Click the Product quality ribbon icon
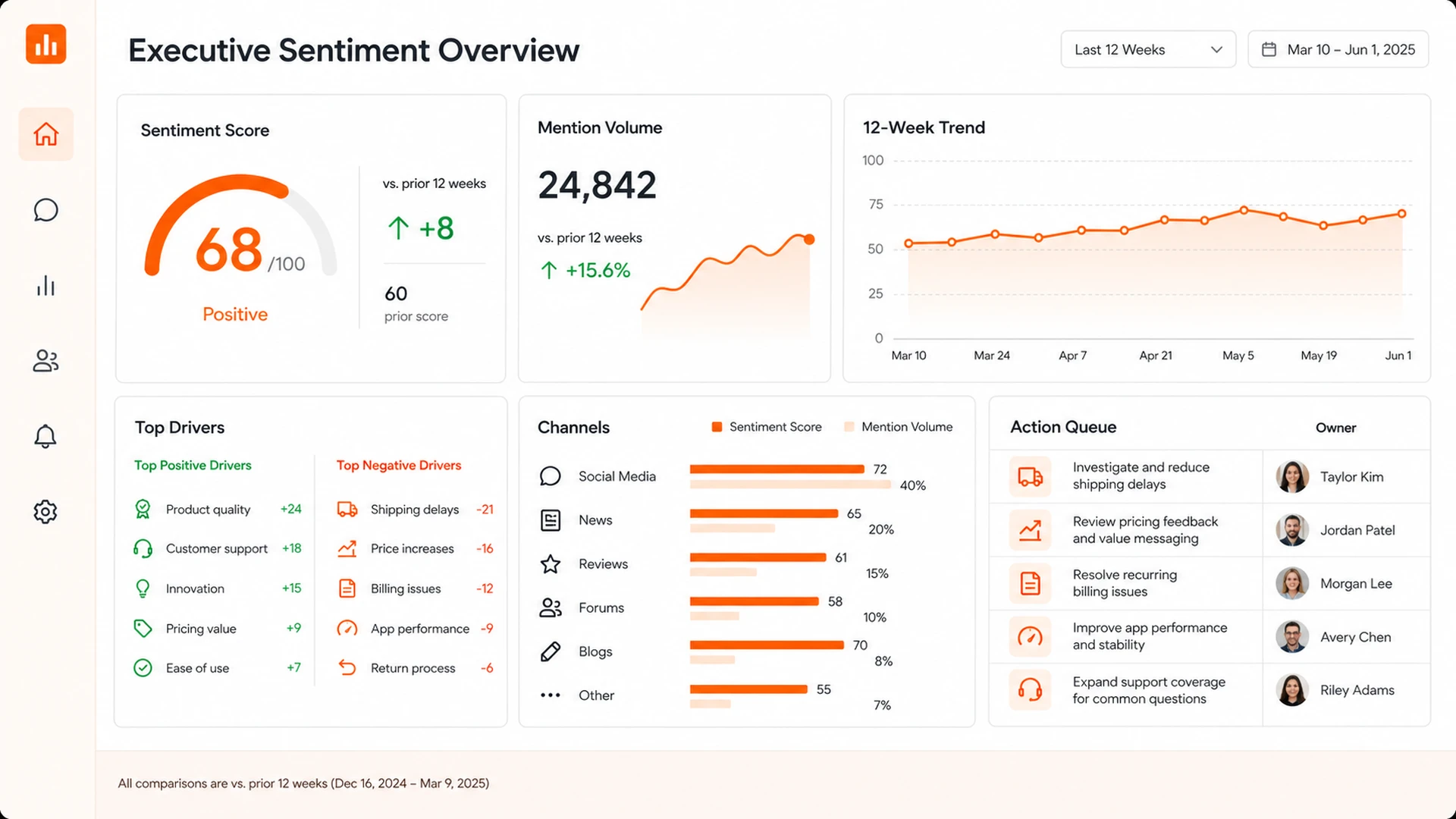This screenshot has height=819, width=1456. [143, 509]
